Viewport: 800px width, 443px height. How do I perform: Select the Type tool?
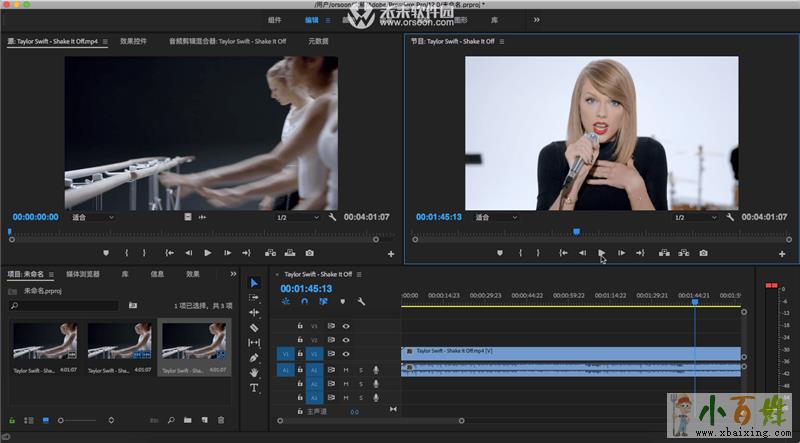click(x=254, y=387)
